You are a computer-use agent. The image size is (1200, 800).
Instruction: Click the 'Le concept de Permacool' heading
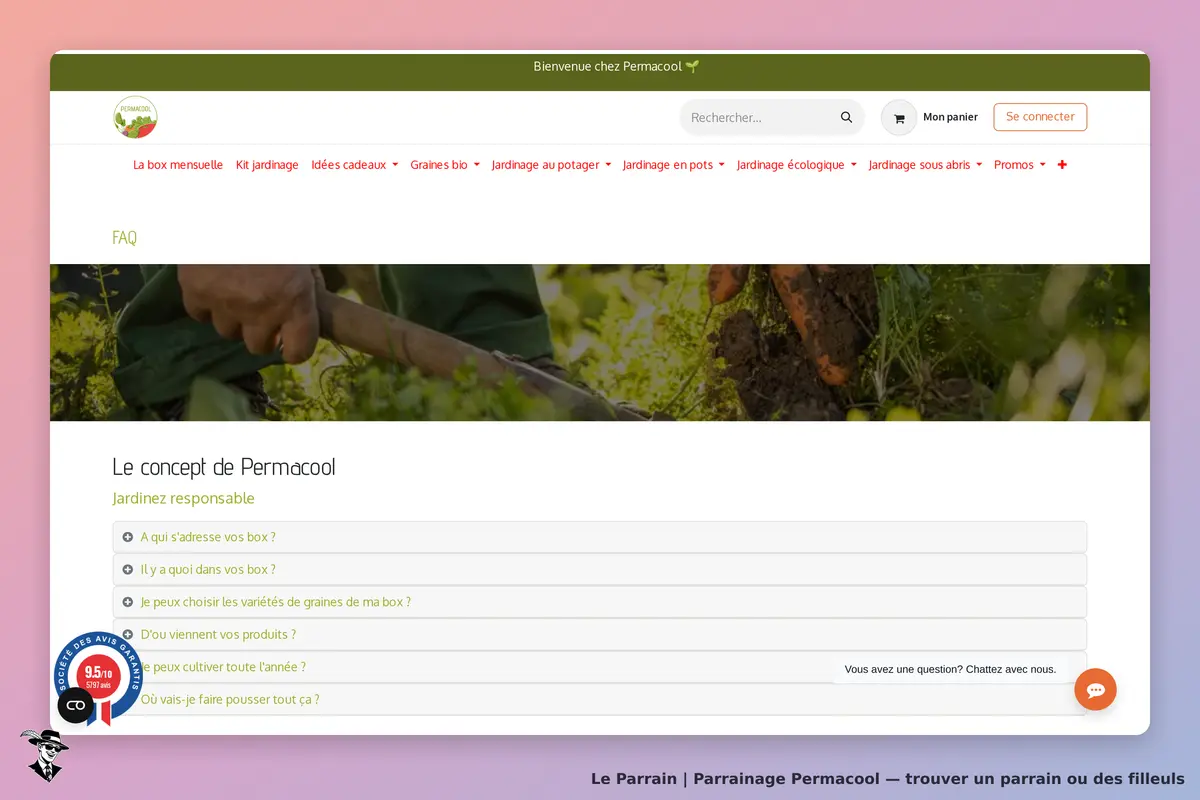[224, 467]
